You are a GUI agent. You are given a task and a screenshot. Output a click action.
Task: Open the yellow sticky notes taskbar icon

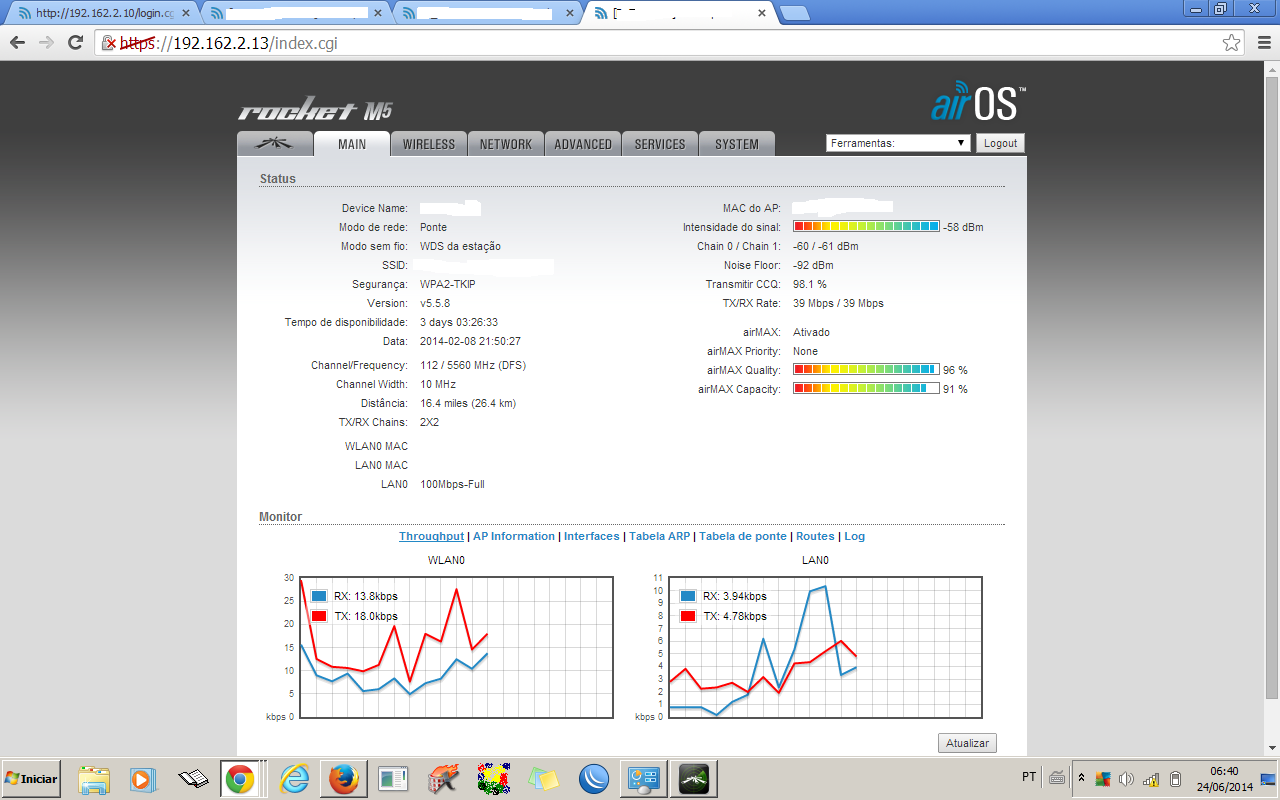coord(544,778)
